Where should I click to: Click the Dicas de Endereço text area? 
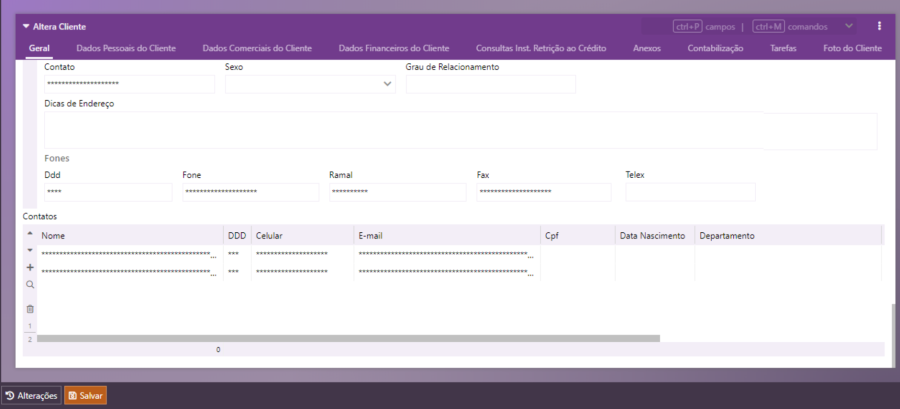tap(460, 131)
